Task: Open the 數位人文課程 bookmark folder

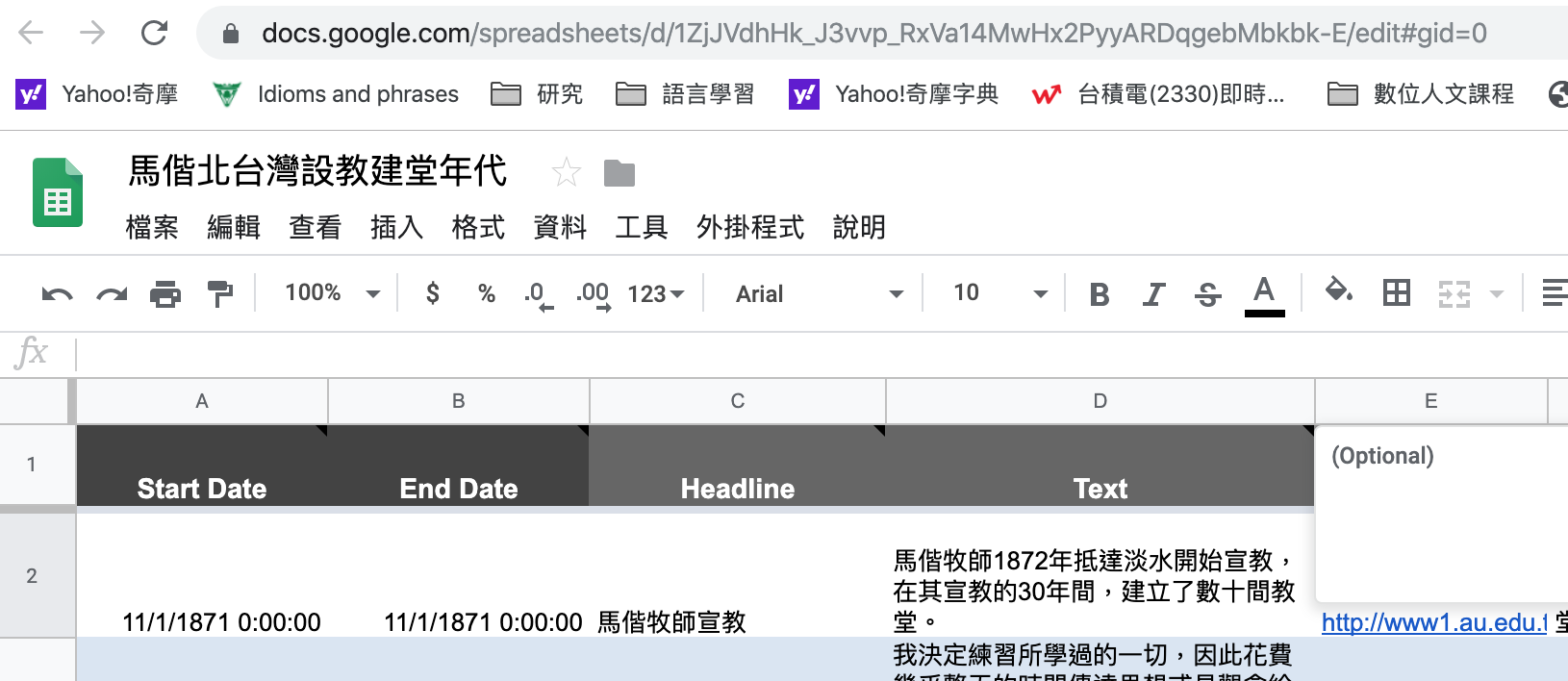Action: [x=1420, y=94]
